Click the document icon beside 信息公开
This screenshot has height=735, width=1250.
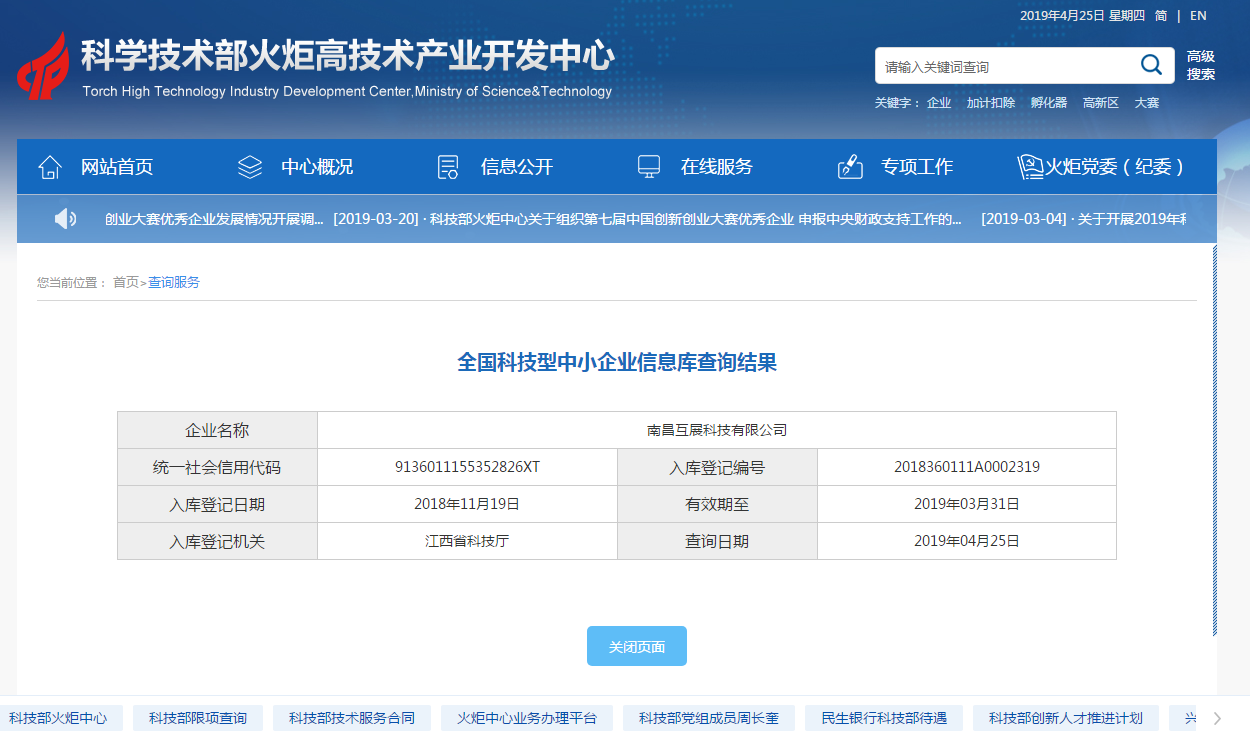pos(449,167)
